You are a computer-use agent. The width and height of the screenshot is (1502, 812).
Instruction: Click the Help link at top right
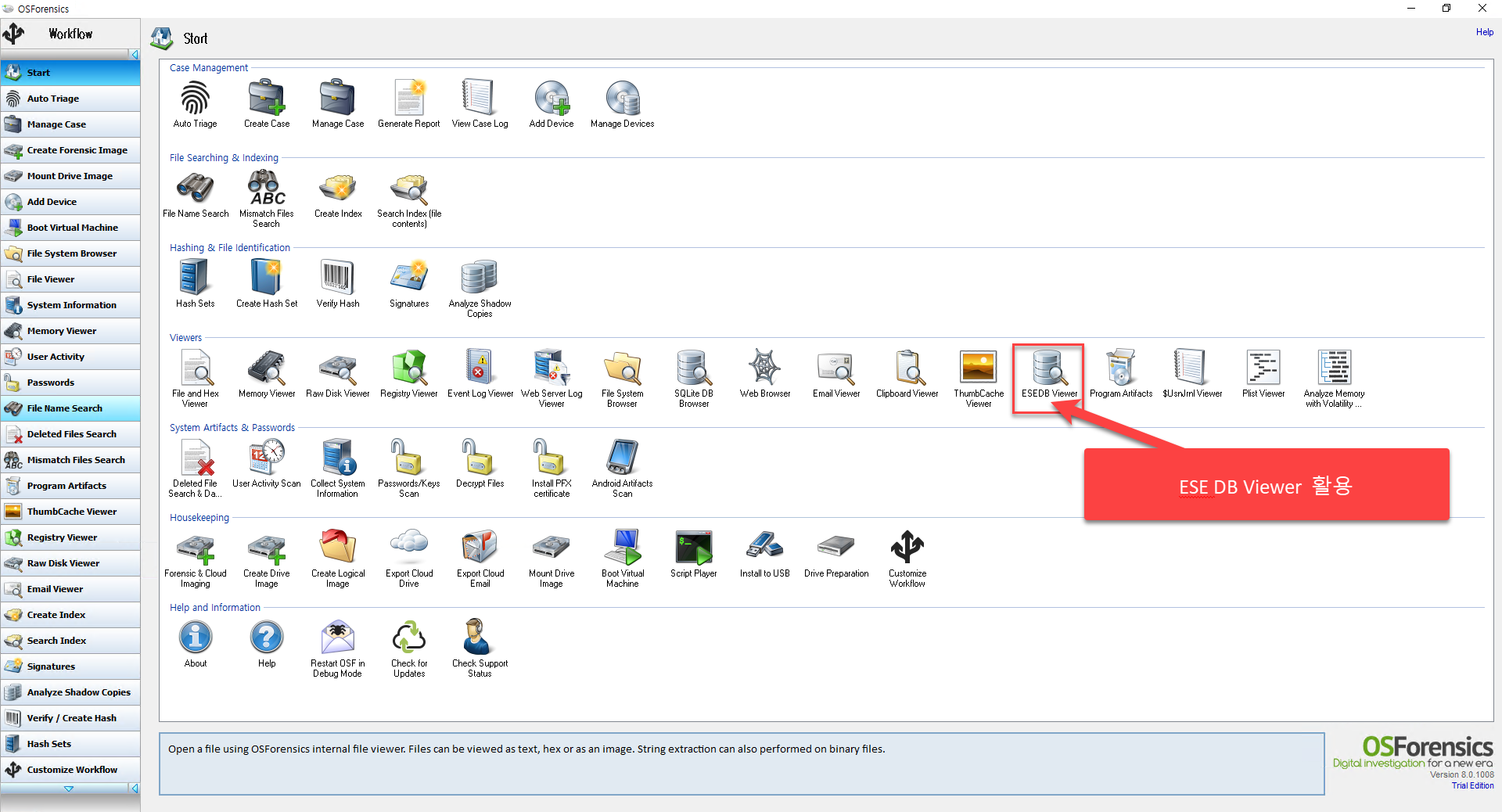pyautogui.click(x=1484, y=32)
